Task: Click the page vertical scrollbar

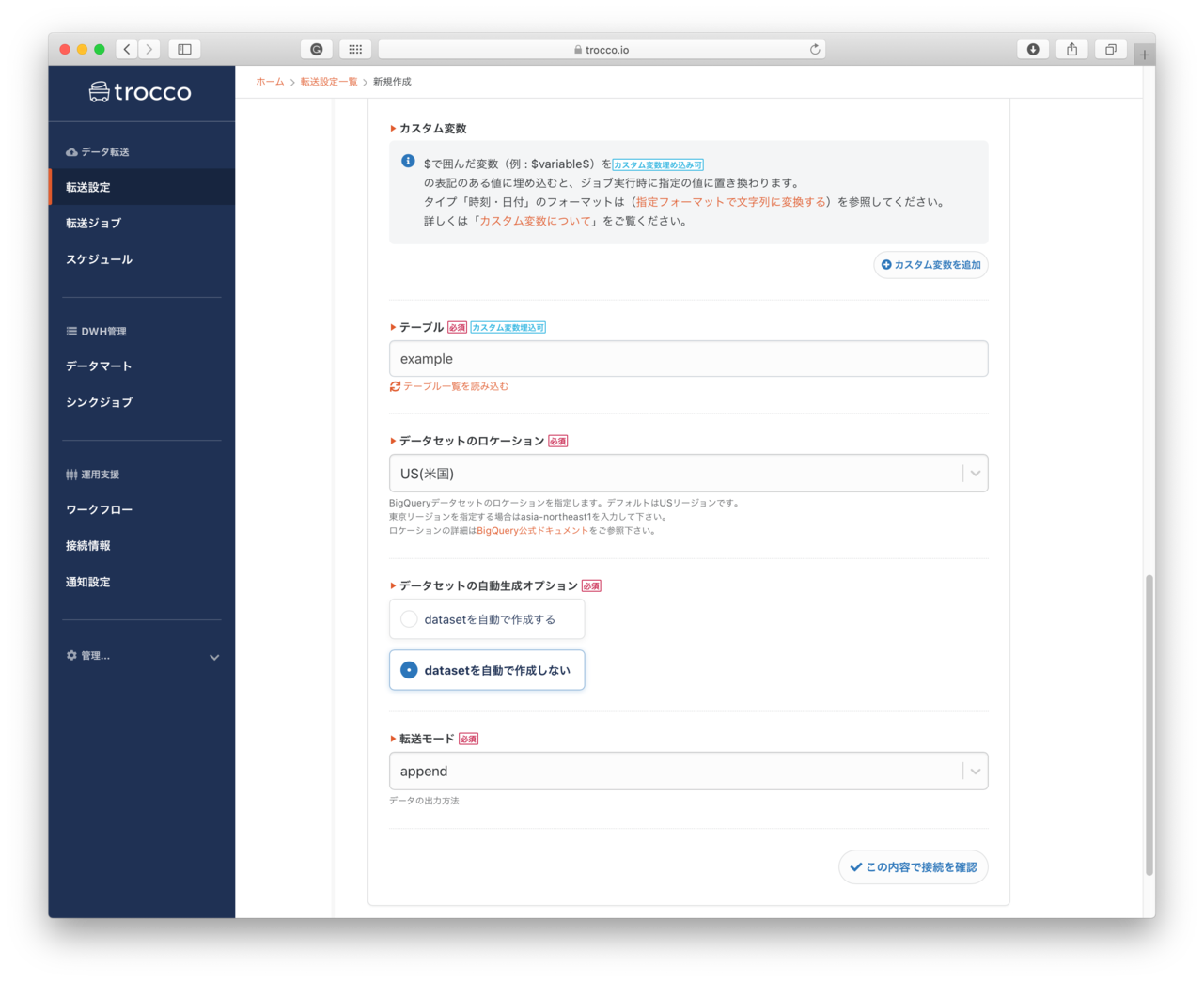Action: 1149,725
